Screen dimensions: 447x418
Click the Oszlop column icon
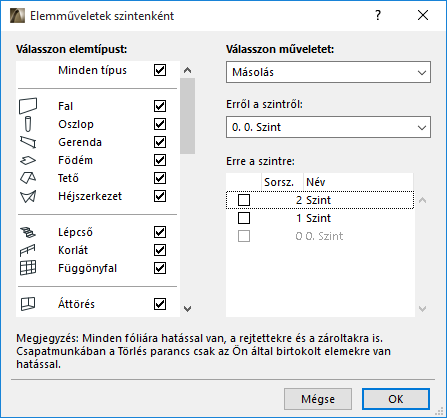(28, 124)
